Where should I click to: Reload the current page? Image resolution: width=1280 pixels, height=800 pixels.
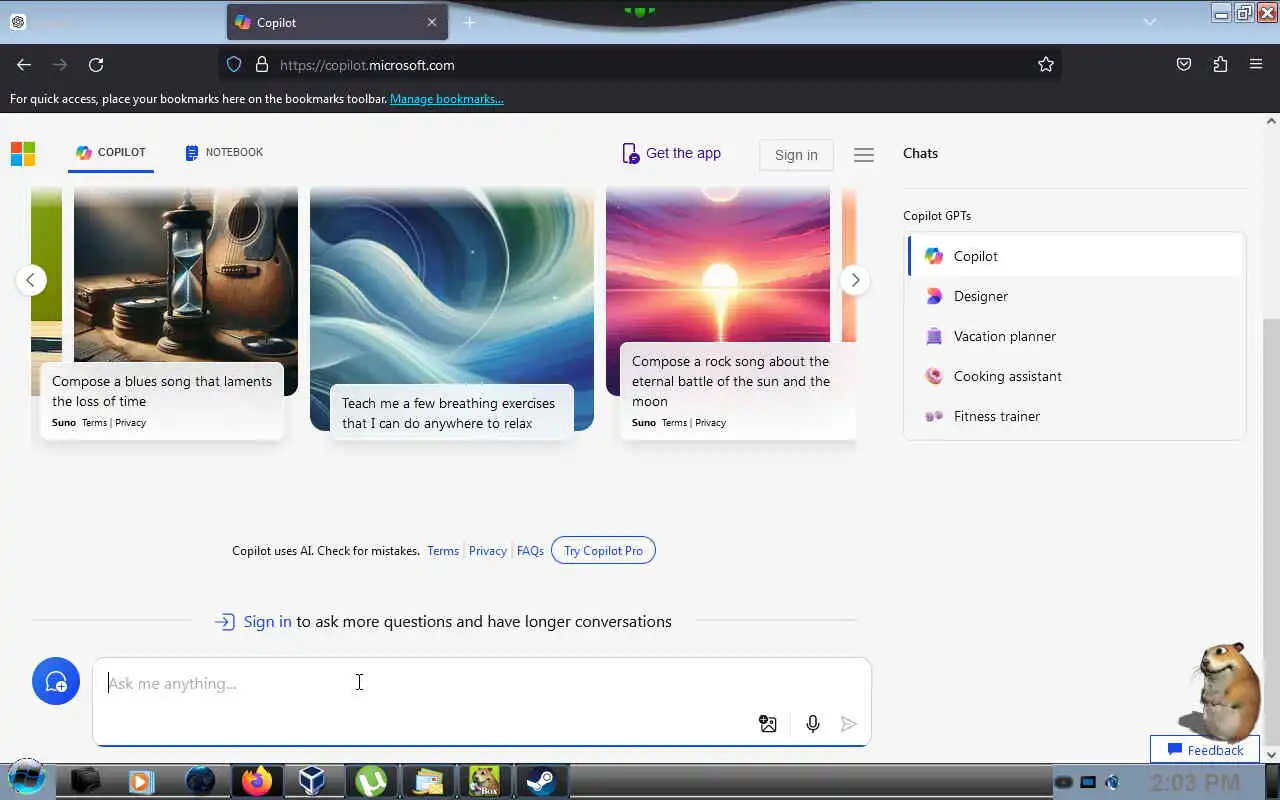[x=96, y=65]
